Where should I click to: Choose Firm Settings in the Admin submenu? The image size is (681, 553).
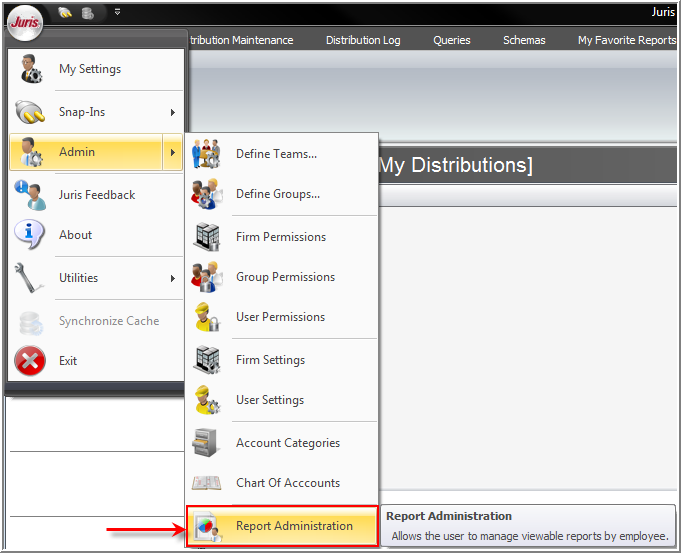point(270,360)
